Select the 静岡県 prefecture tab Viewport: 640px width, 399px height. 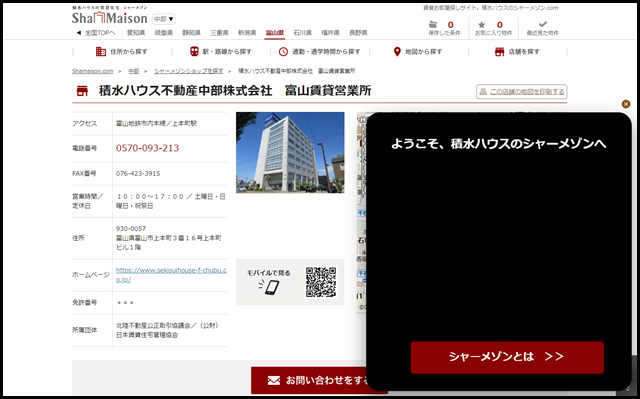click(x=191, y=33)
